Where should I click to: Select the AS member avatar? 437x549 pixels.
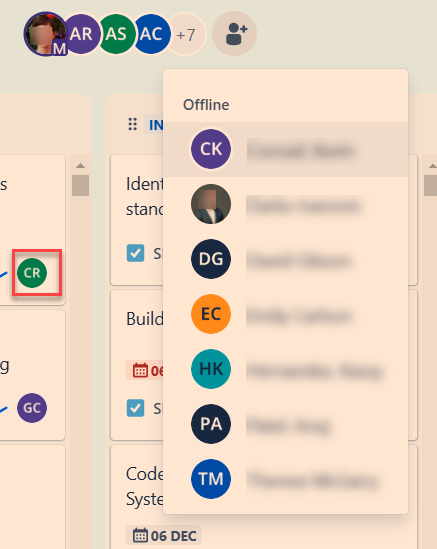click(116, 34)
